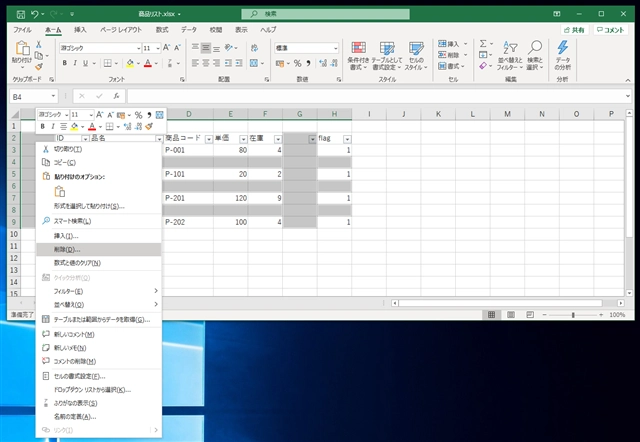
Task: Expand the Name Box dropdown
Action: [x=53, y=96]
